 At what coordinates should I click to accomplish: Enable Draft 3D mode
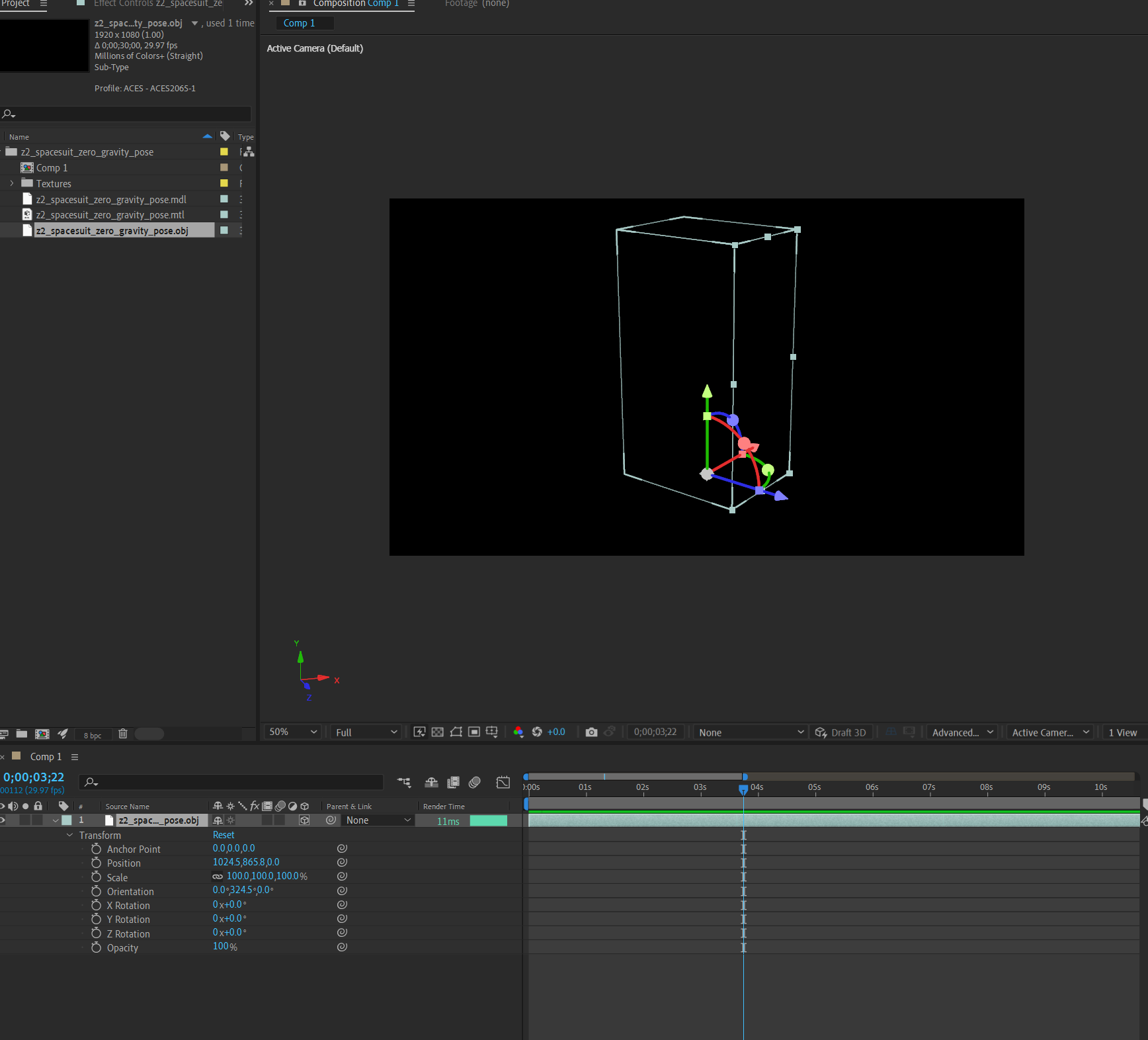(841, 732)
